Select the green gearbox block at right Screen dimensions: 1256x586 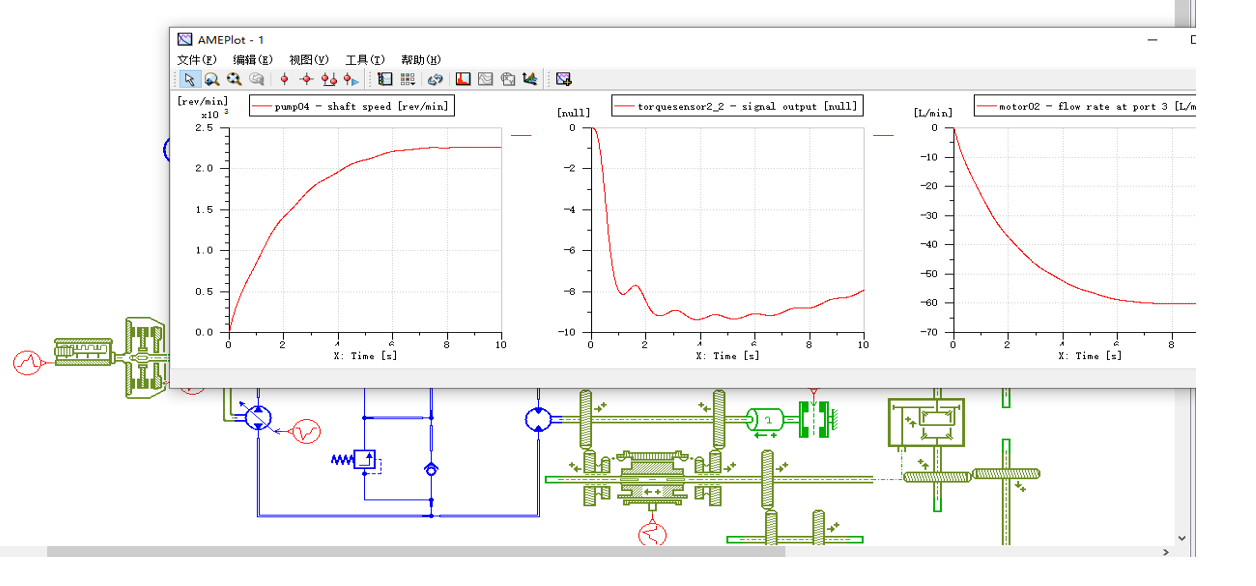[926, 423]
